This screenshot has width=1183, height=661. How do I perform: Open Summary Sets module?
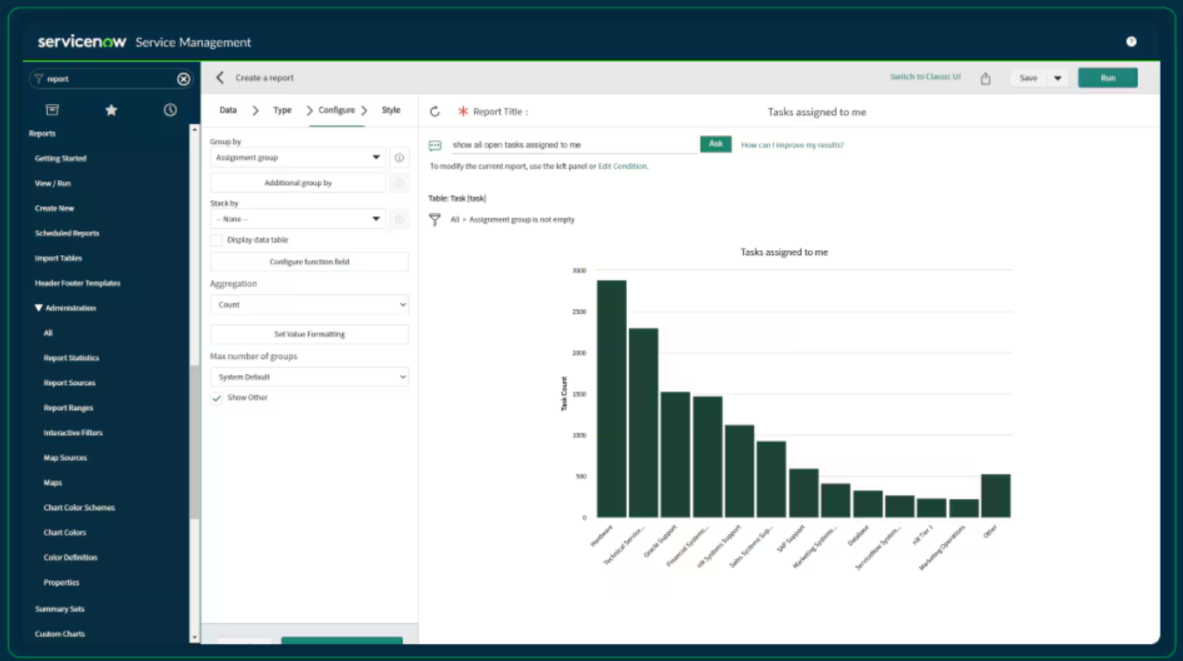60,608
